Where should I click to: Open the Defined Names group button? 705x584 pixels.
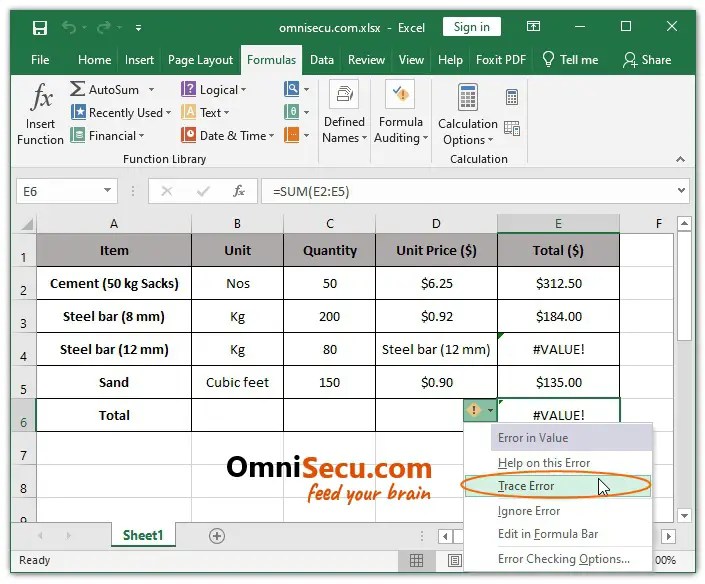344,112
